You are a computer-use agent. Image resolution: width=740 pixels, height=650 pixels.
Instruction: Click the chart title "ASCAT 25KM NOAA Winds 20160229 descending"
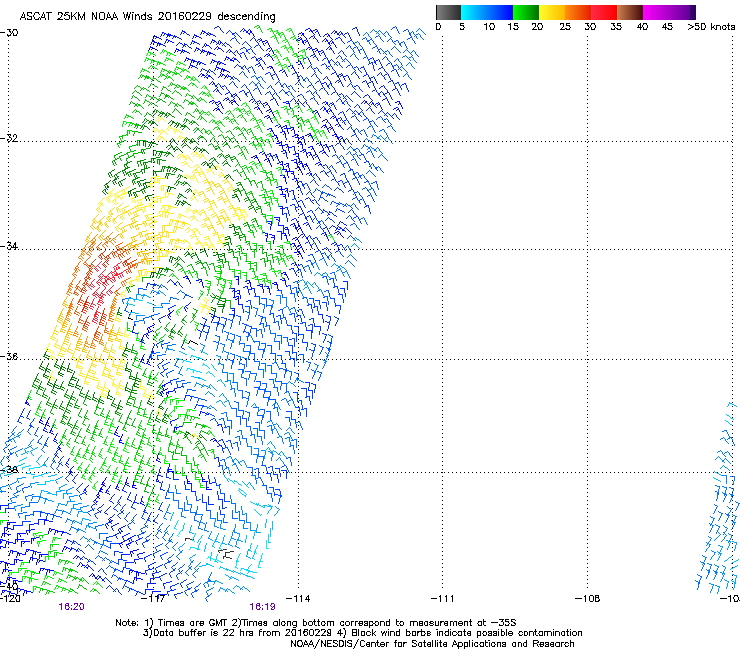click(147, 17)
